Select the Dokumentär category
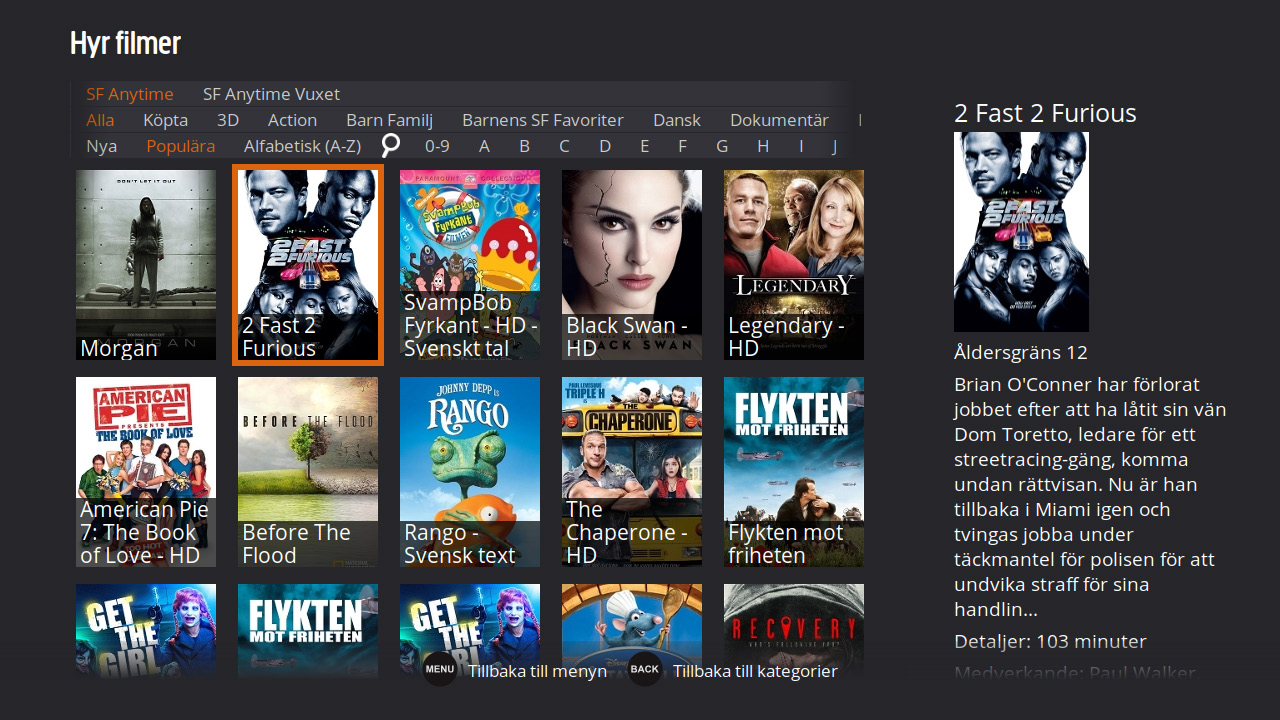The width and height of the screenshot is (1280, 720). [x=779, y=120]
